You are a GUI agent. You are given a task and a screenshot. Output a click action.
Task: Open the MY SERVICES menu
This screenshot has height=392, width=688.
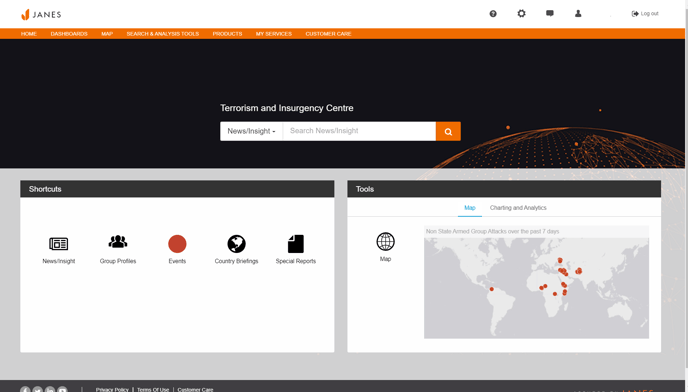coord(274,34)
